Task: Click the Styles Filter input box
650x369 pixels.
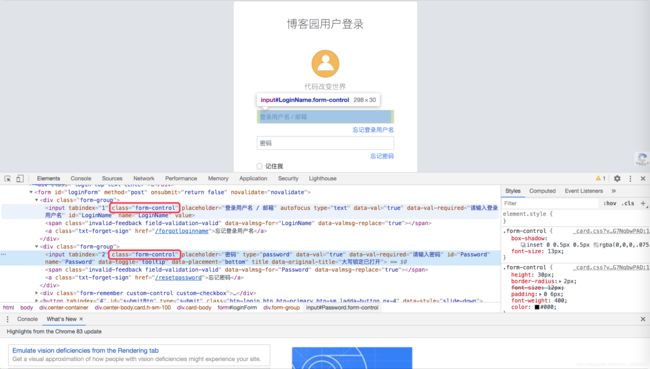Action: (551, 203)
